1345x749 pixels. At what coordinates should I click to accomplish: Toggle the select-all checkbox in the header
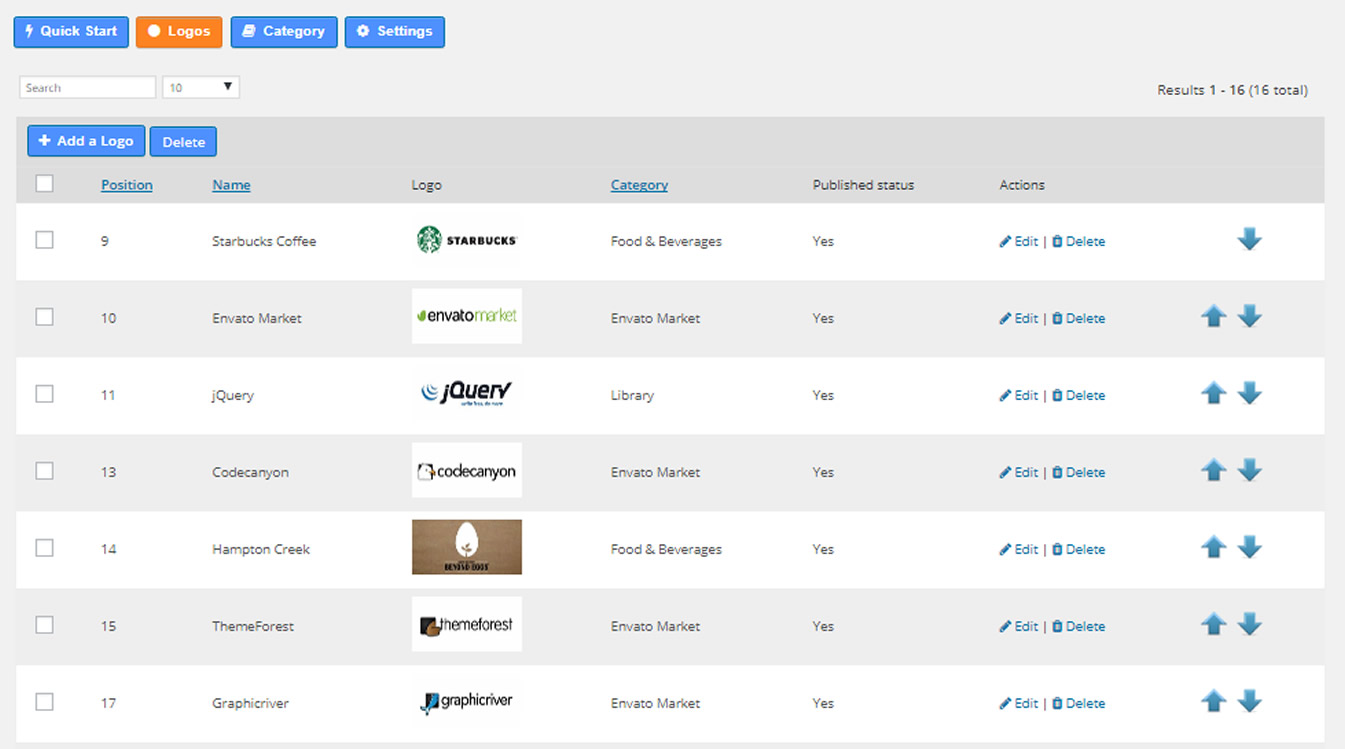[x=44, y=183]
